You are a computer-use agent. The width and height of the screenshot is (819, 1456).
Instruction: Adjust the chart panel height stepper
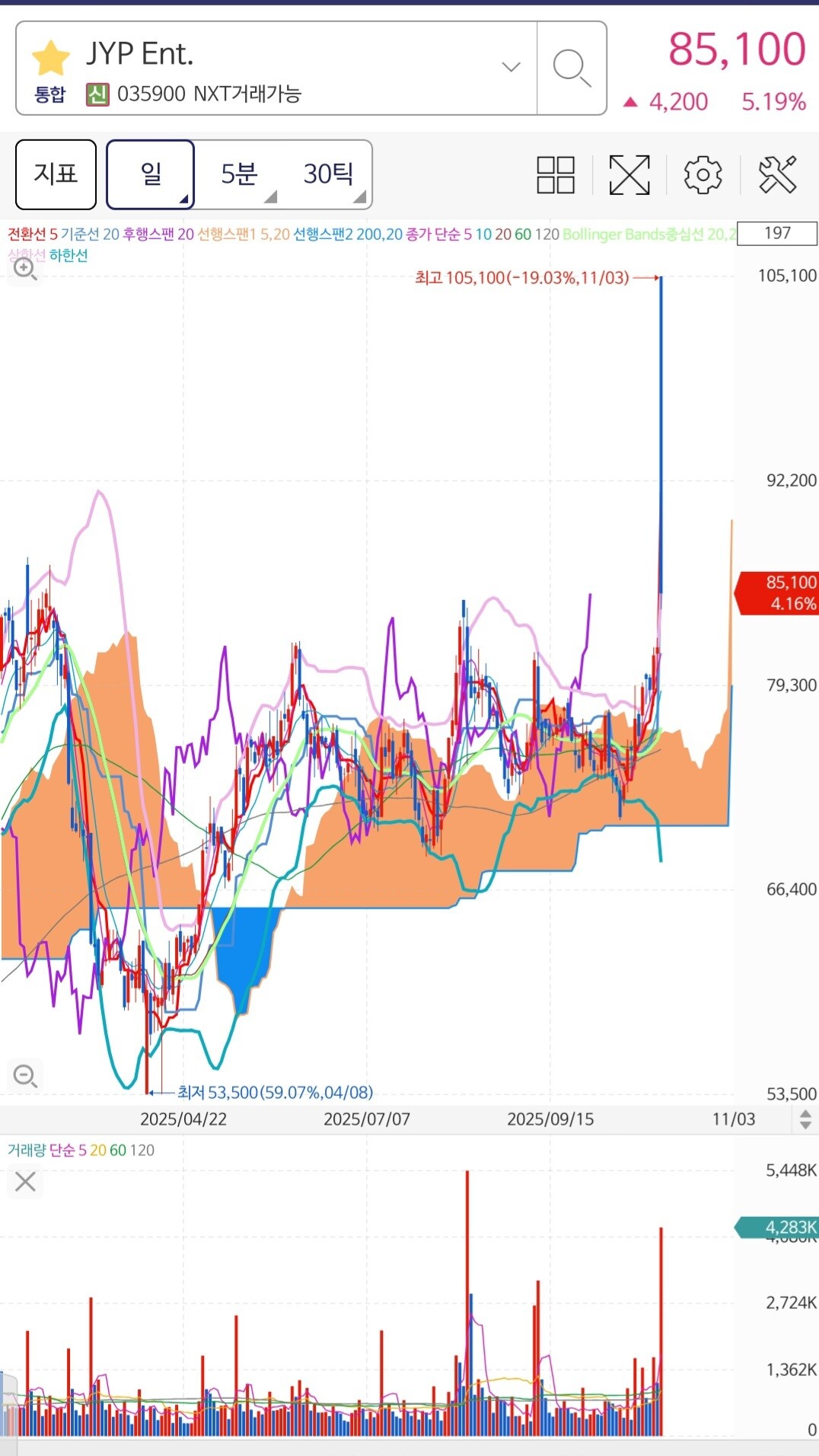coord(805,1119)
